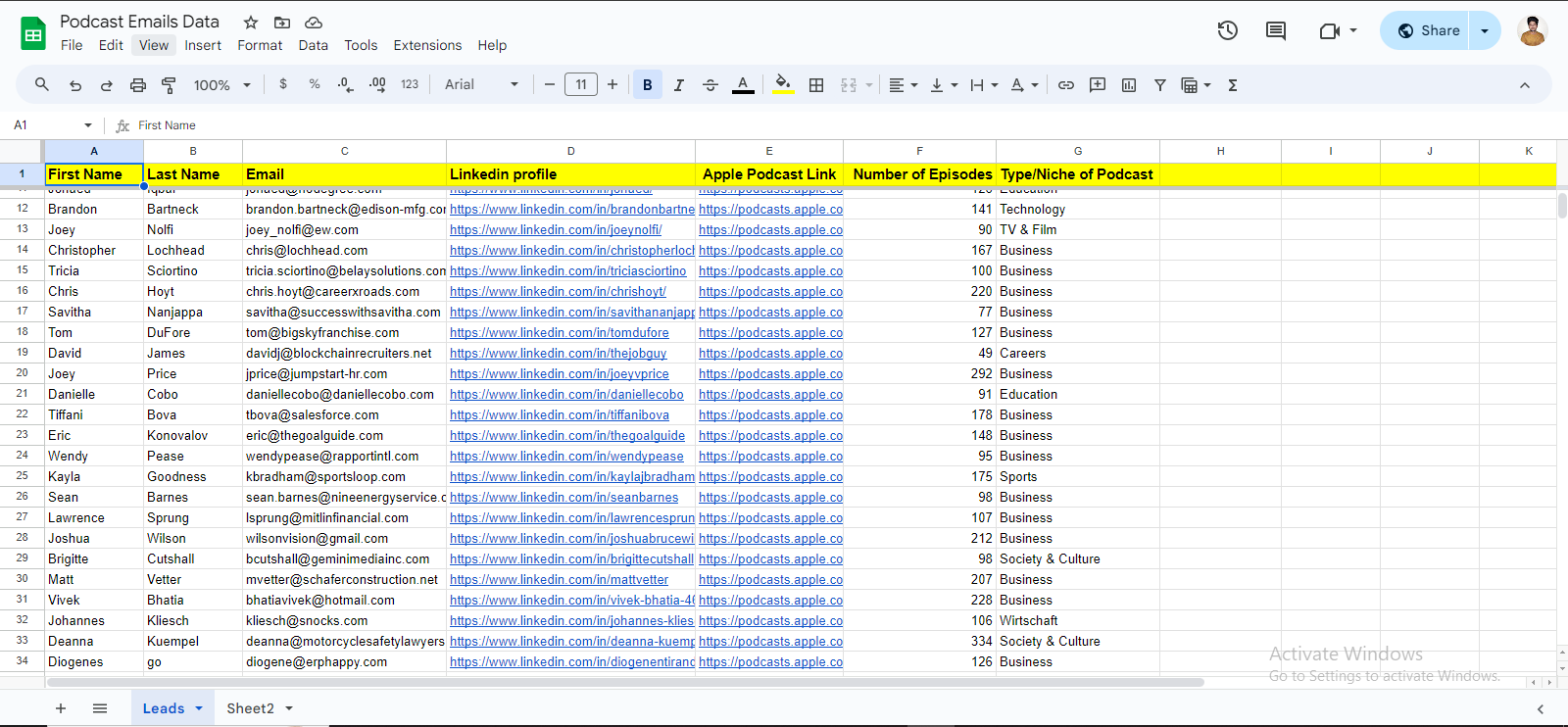Switch to the Sheet2 tab

point(250,708)
